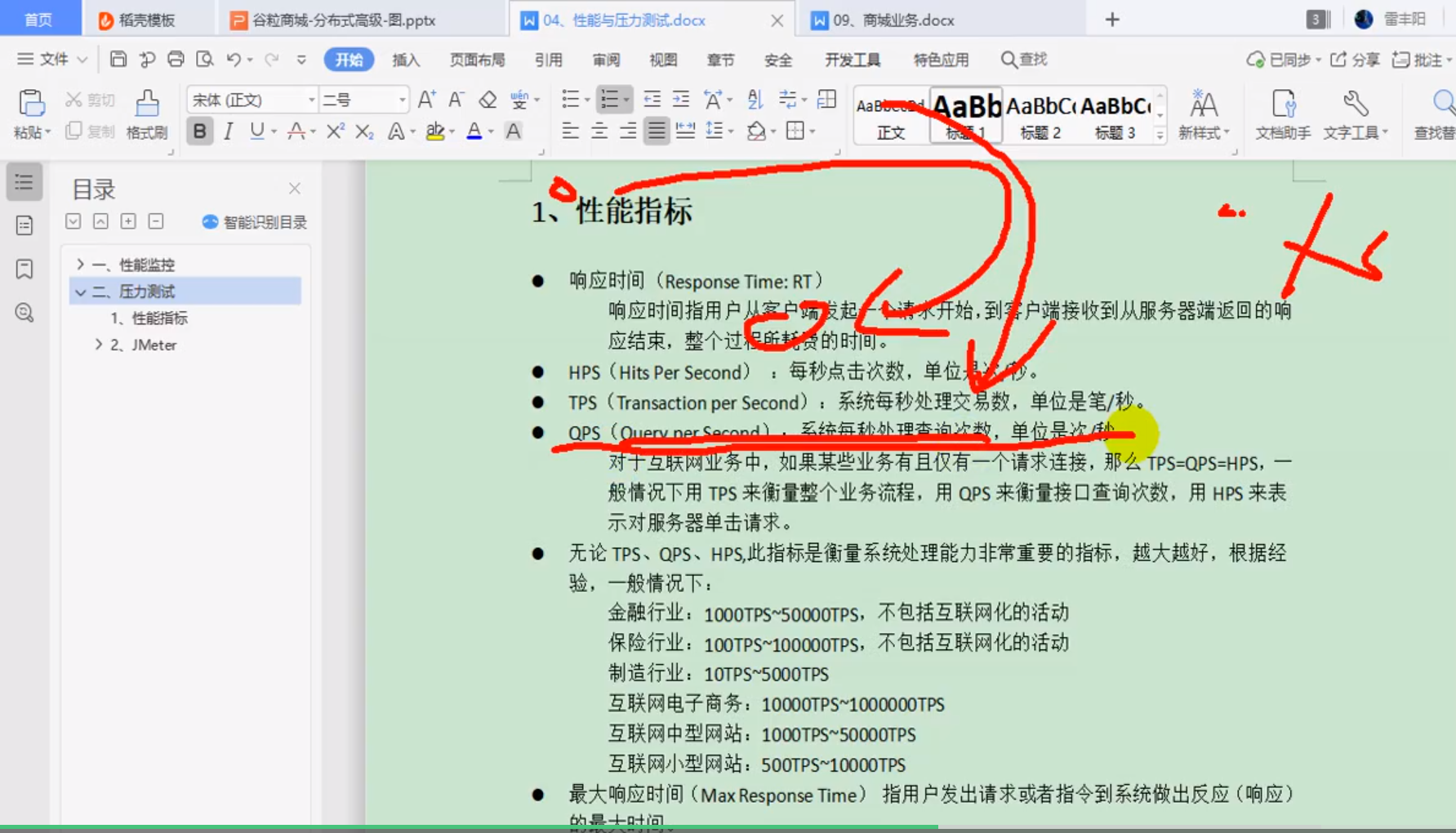Apply superscript formatting icon
Image resolution: width=1456 pixels, height=833 pixels.
[335, 131]
